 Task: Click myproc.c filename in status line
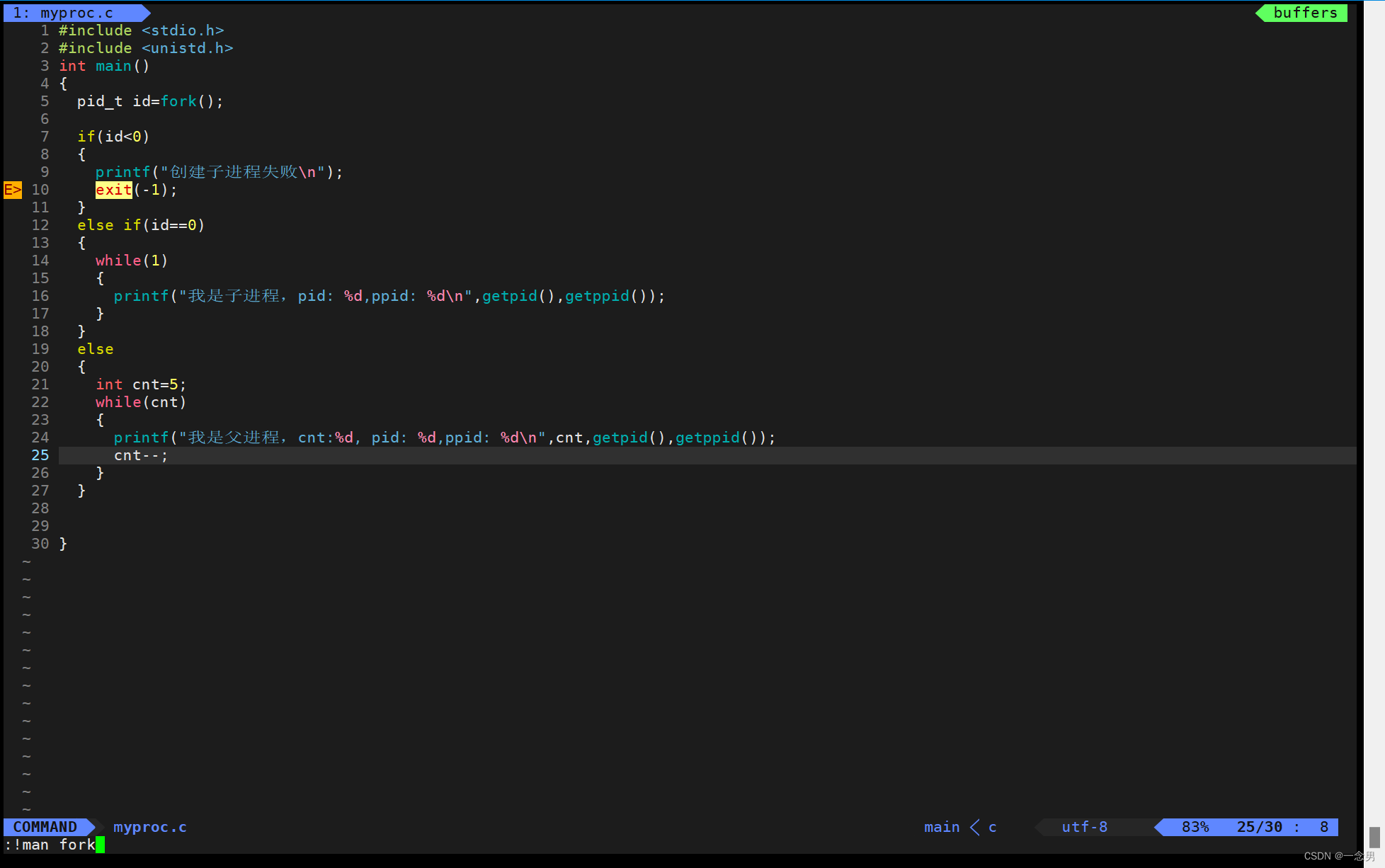(150, 827)
